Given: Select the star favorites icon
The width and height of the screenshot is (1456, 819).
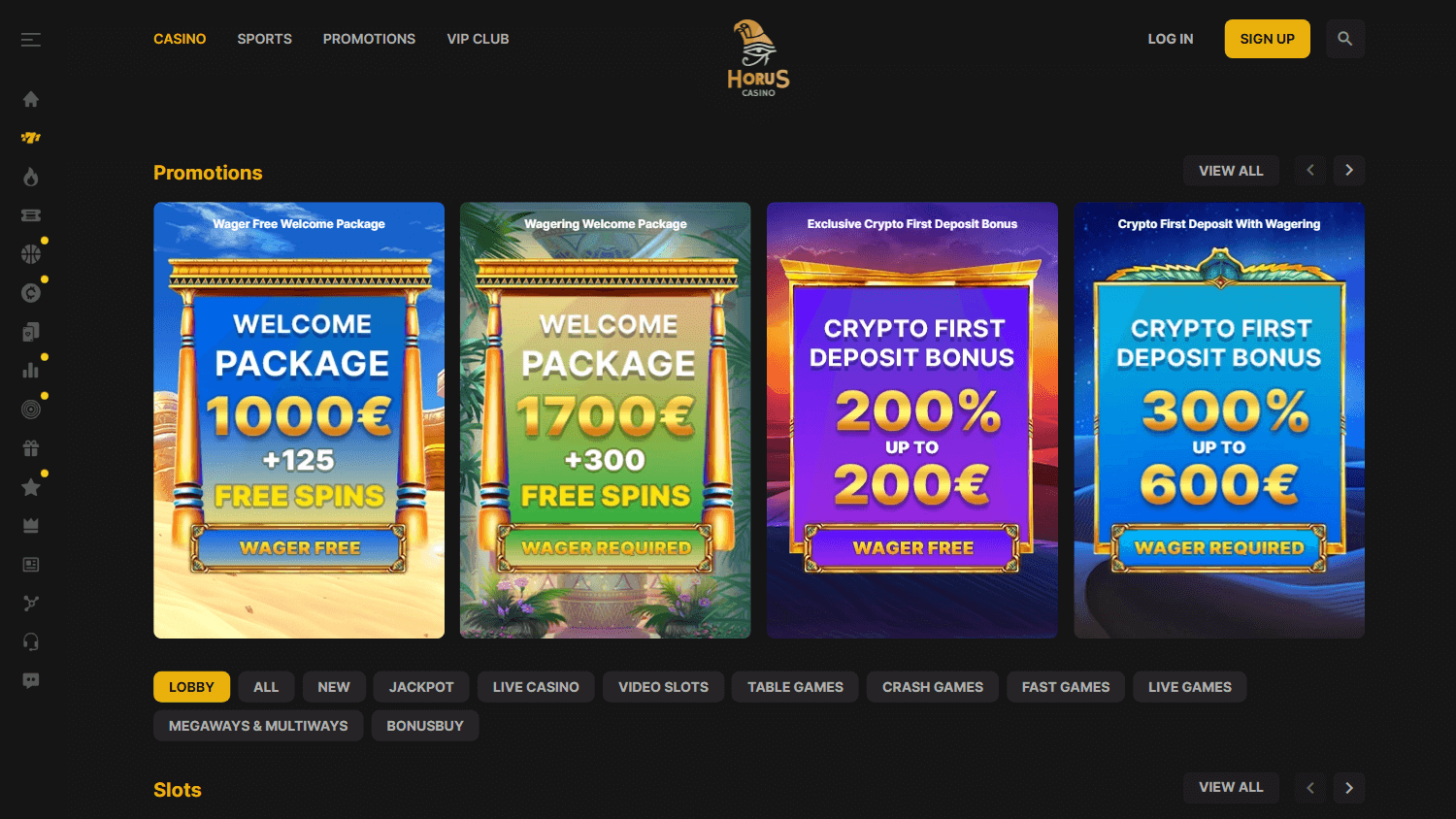Looking at the screenshot, I should 31,487.
